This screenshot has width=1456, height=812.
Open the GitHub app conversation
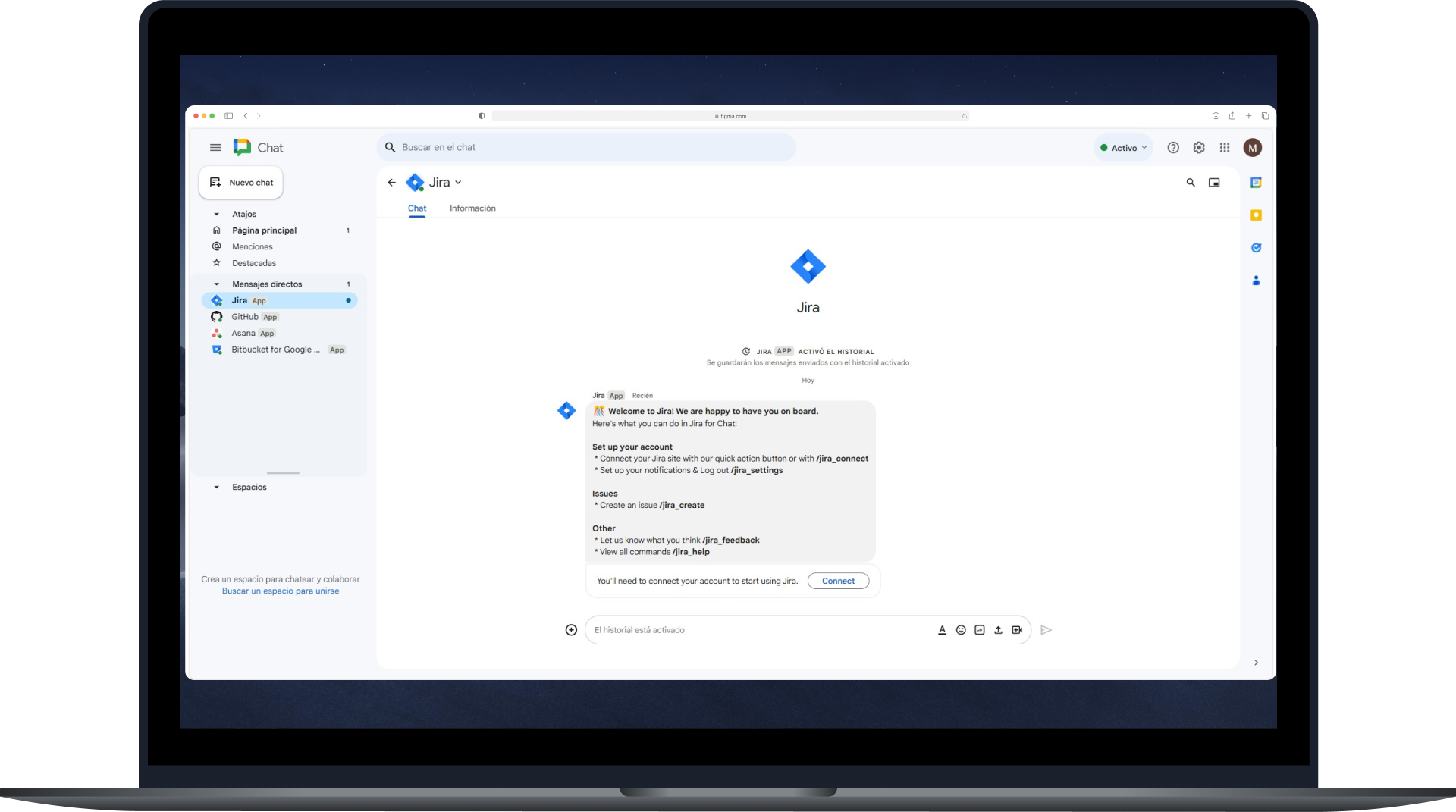tap(278, 317)
